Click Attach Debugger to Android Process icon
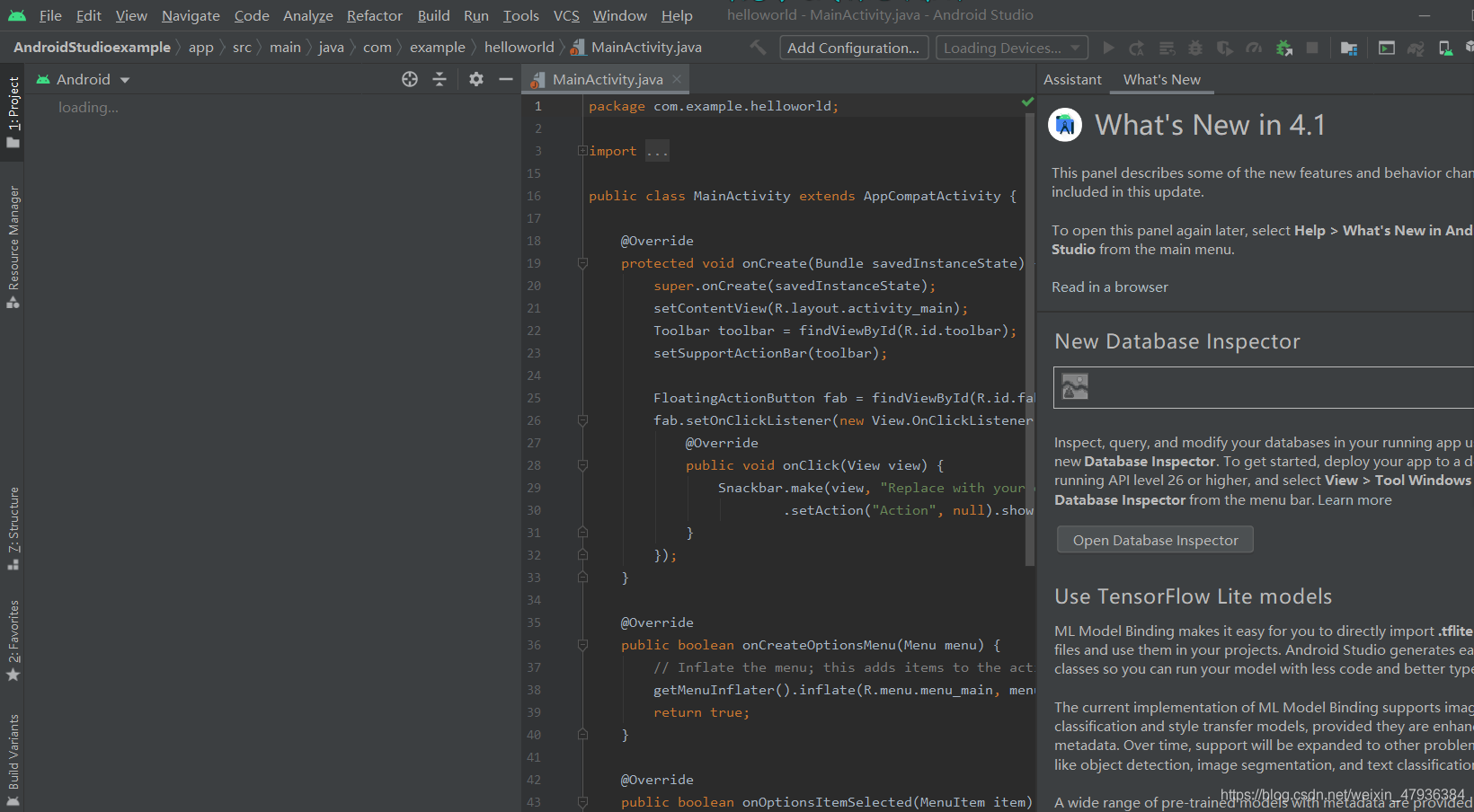This screenshot has height=812, width=1474. (x=1283, y=48)
